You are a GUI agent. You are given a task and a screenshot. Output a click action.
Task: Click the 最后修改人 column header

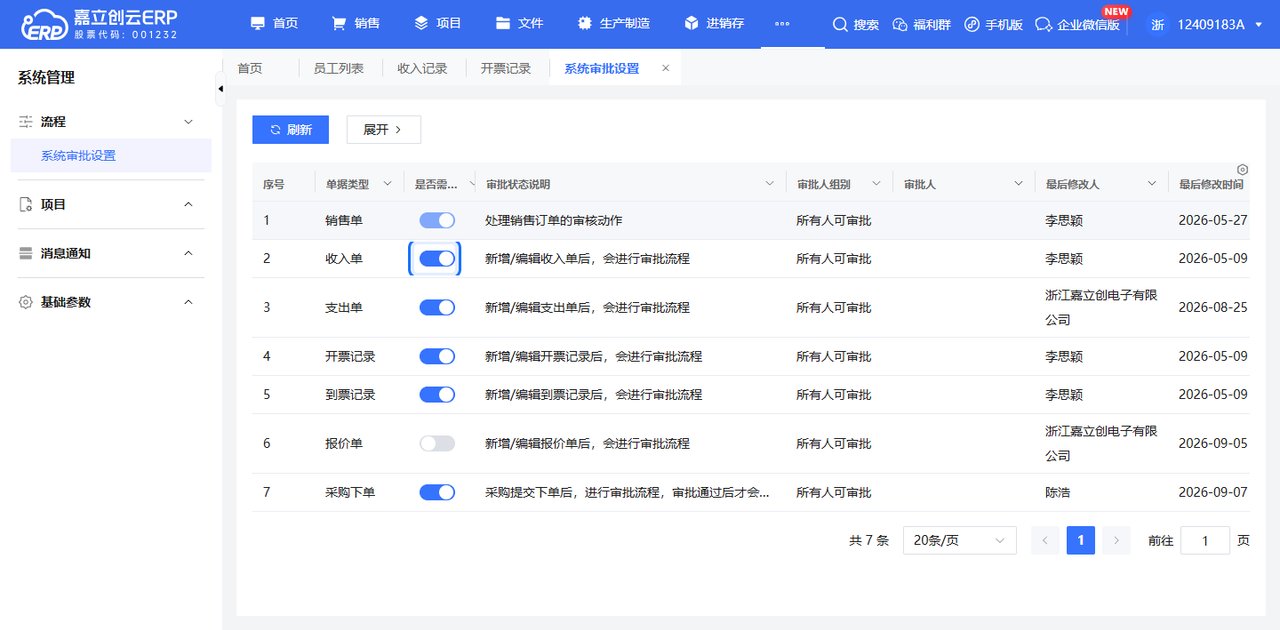tap(1073, 184)
